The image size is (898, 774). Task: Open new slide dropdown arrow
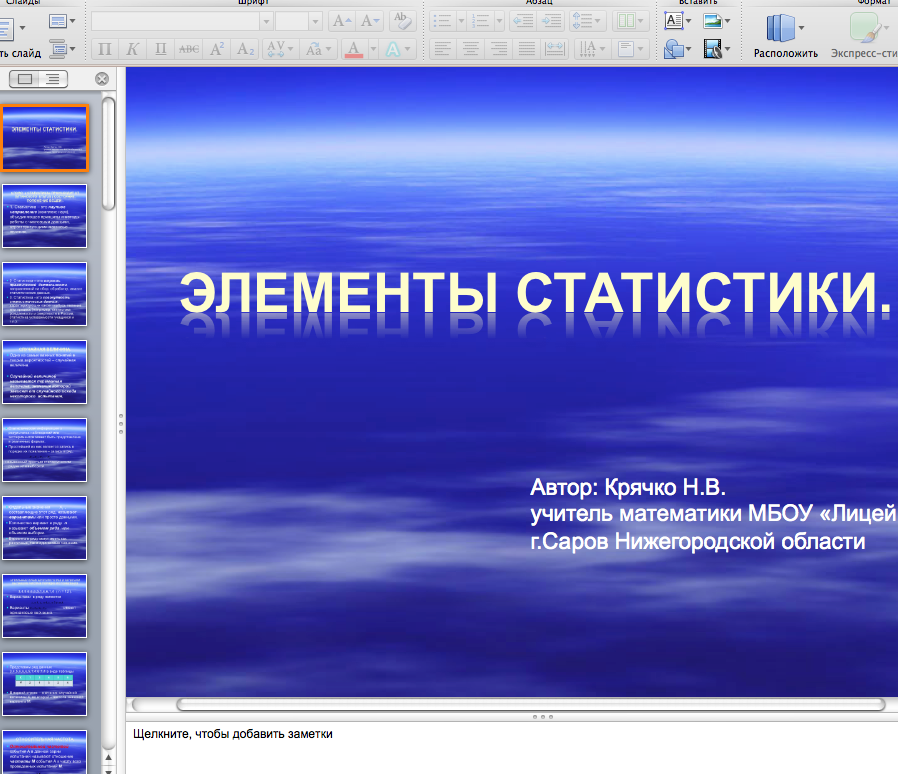point(22,27)
